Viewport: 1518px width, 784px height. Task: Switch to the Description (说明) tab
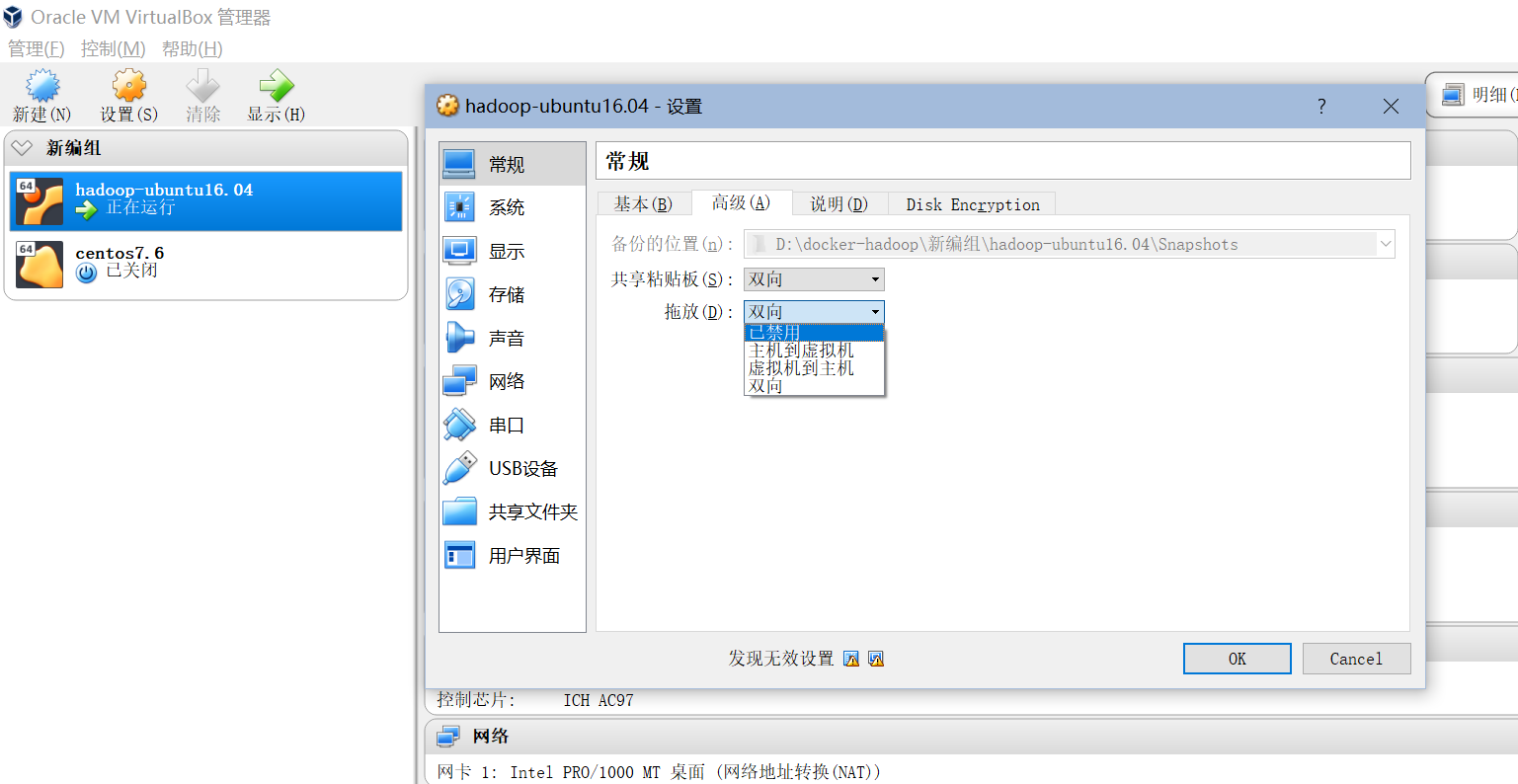tap(839, 204)
